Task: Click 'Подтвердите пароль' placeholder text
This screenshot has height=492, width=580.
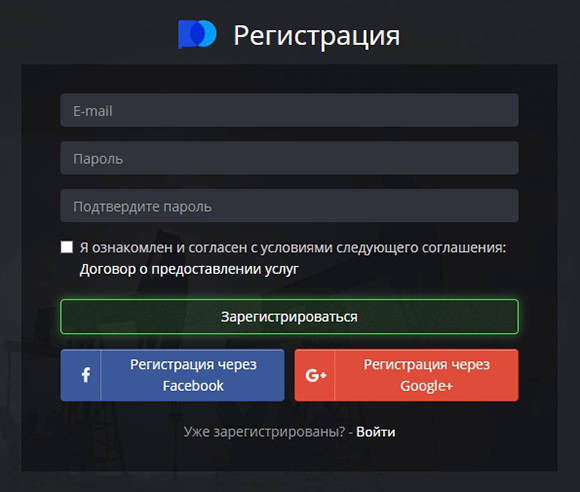Action: [x=142, y=207]
